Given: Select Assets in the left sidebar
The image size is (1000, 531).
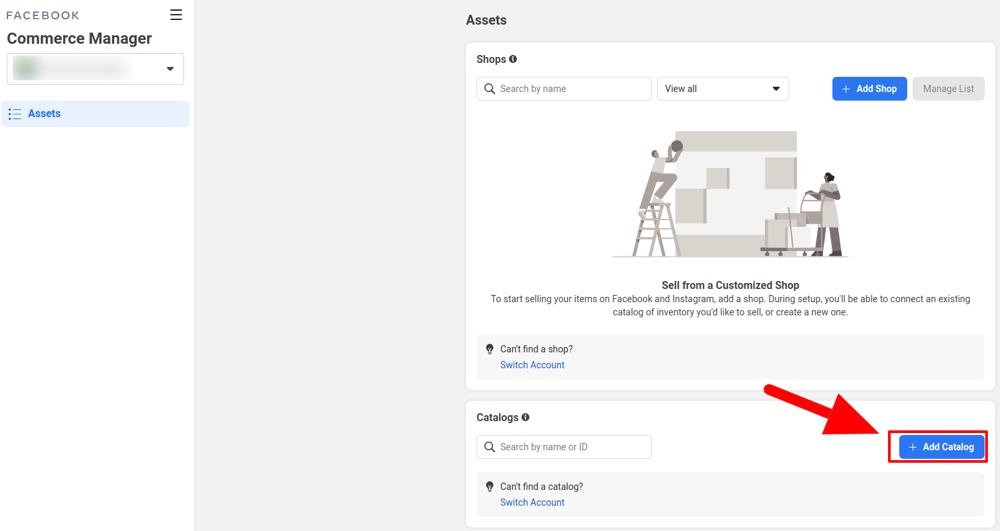Looking at the screenshot, I should tap(44, 114).
